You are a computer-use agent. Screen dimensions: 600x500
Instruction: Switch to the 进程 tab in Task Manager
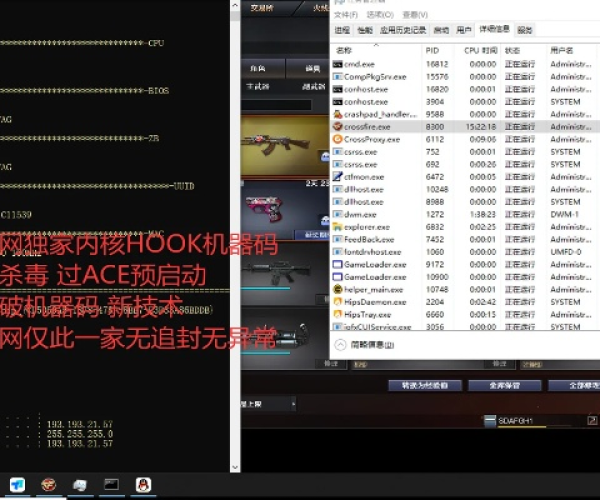(342, 30)
